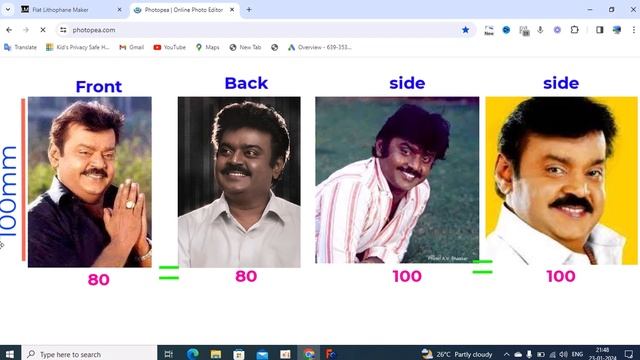
Task: Click the Chrome taskbar icon
Action: click(x=309, y=353)
